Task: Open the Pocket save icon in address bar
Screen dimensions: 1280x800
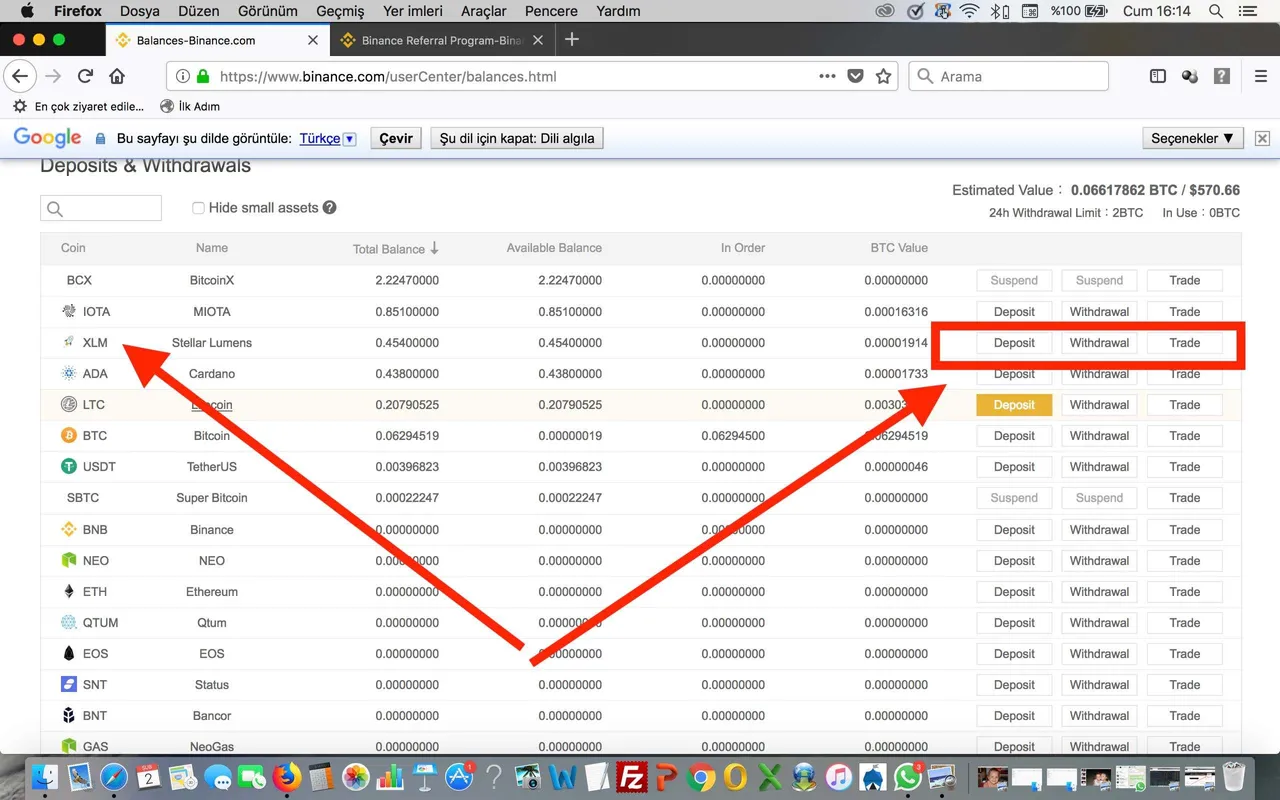Action: point(855,76)
